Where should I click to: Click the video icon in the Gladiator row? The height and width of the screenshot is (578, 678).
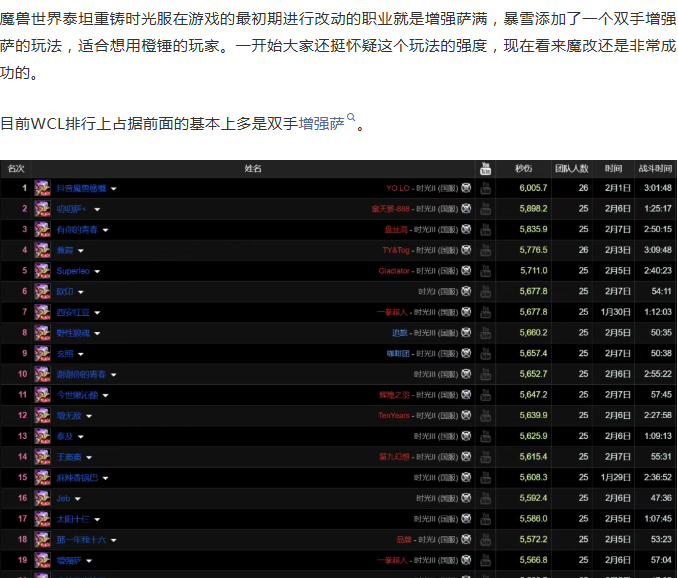click(485, 271)
